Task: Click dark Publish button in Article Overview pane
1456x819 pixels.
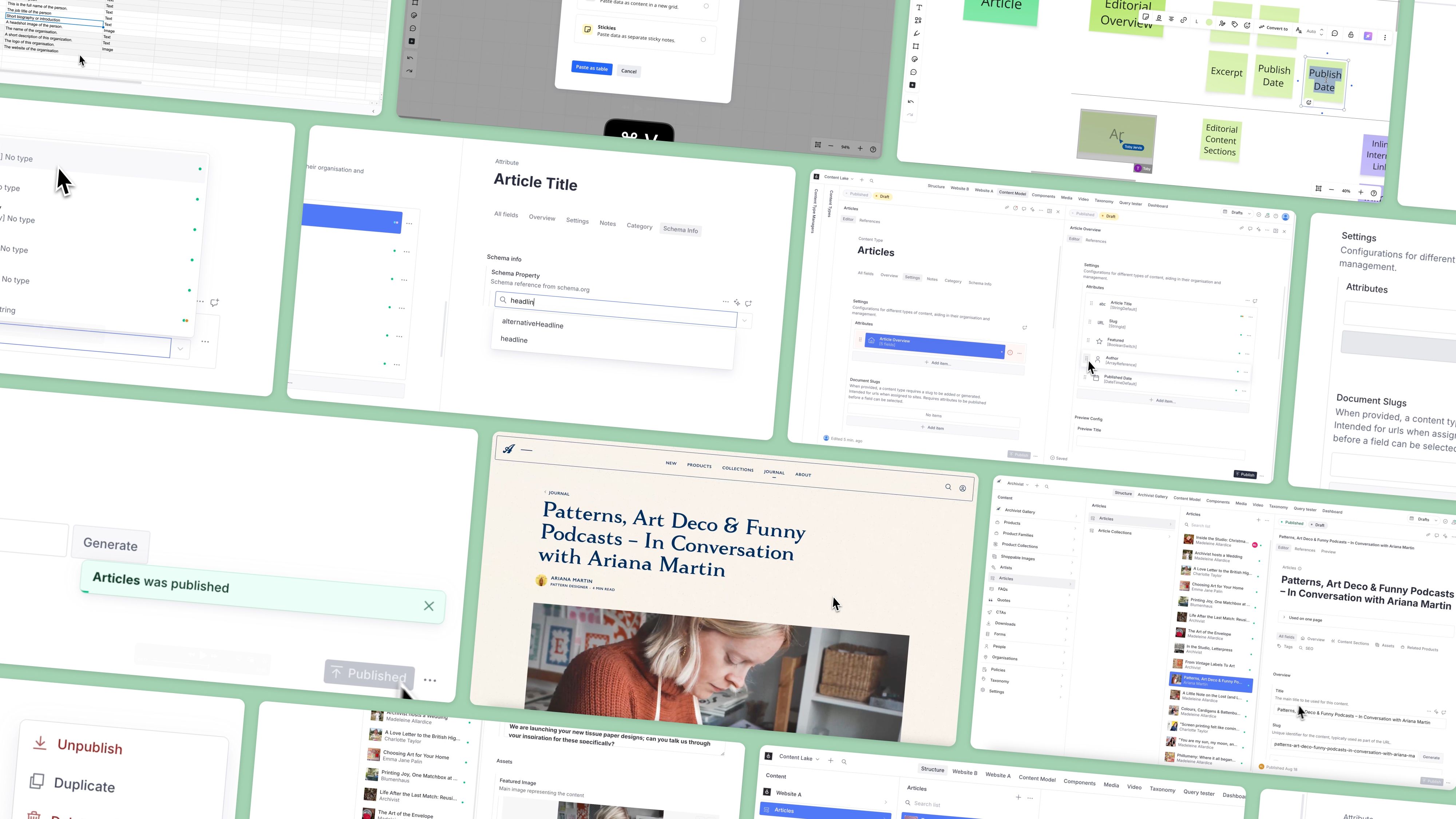Action: [x=1245, y=474]
